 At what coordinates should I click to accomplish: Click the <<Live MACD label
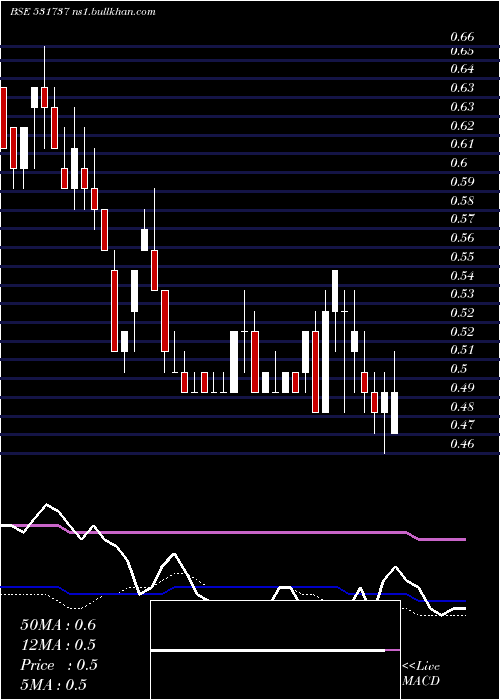coord(421,673)
